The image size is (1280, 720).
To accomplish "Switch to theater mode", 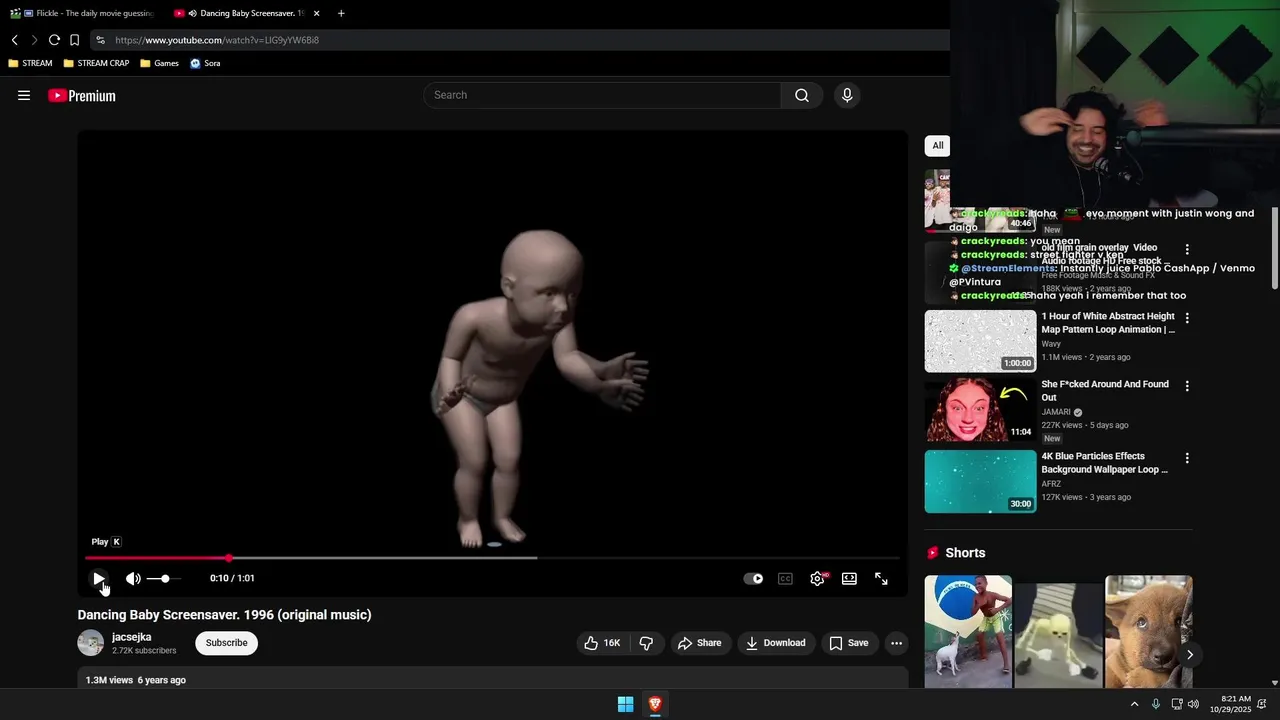I will click(849, 578).
